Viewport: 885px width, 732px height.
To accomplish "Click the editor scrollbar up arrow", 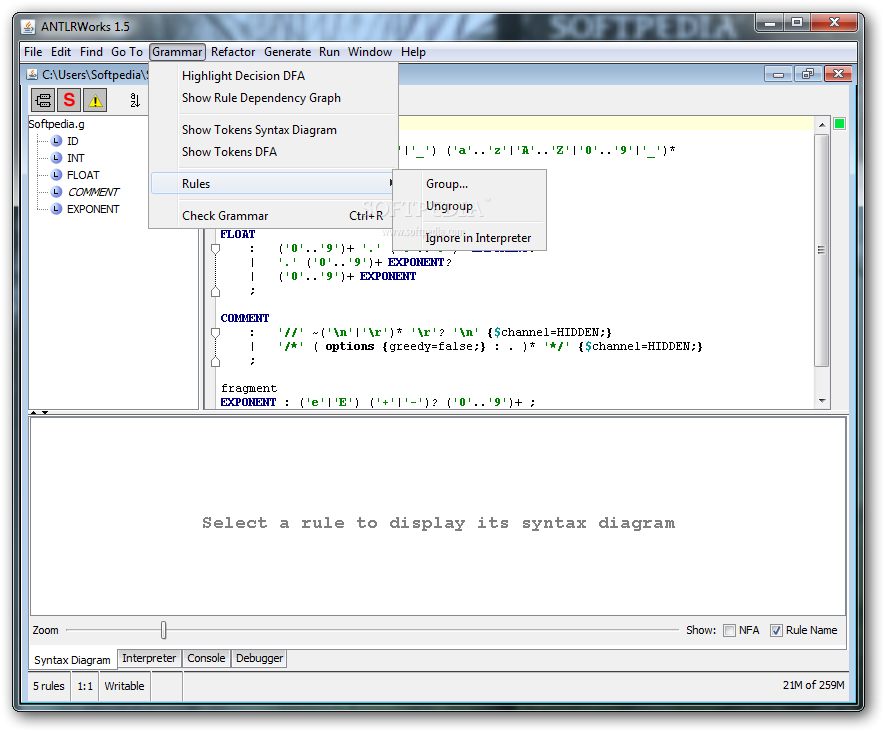I will click(x=822, y=125).
